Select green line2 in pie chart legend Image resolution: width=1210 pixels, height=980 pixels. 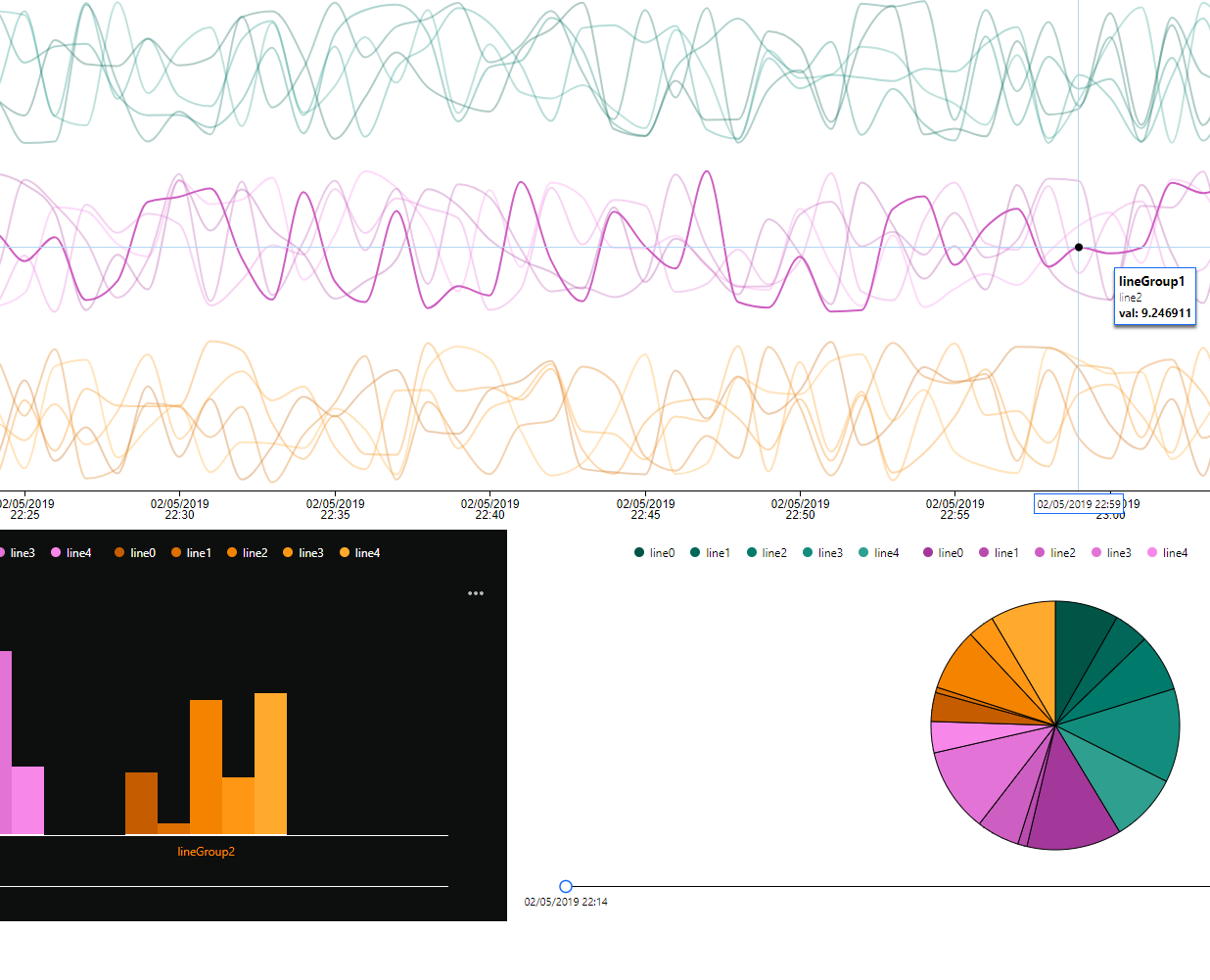pyautogui.click(x=767, y=553)
